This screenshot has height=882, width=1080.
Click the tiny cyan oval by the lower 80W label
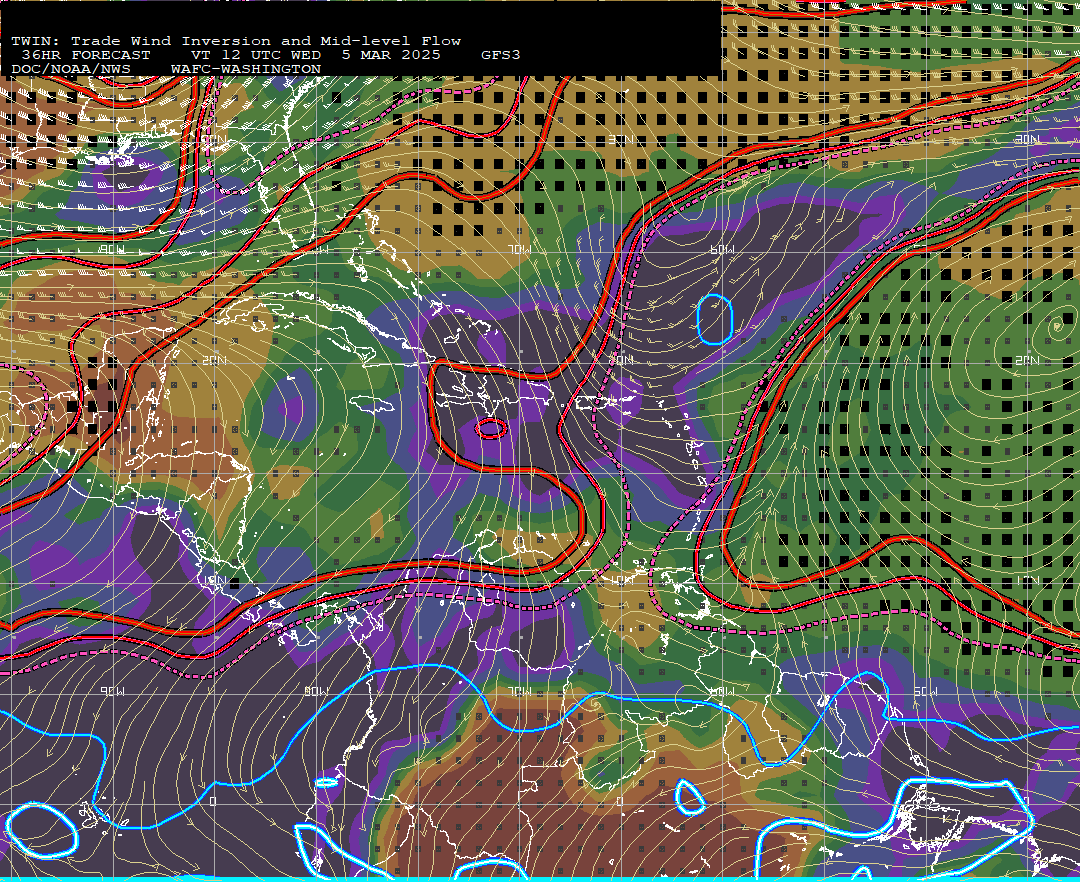(x=326, y=782)
